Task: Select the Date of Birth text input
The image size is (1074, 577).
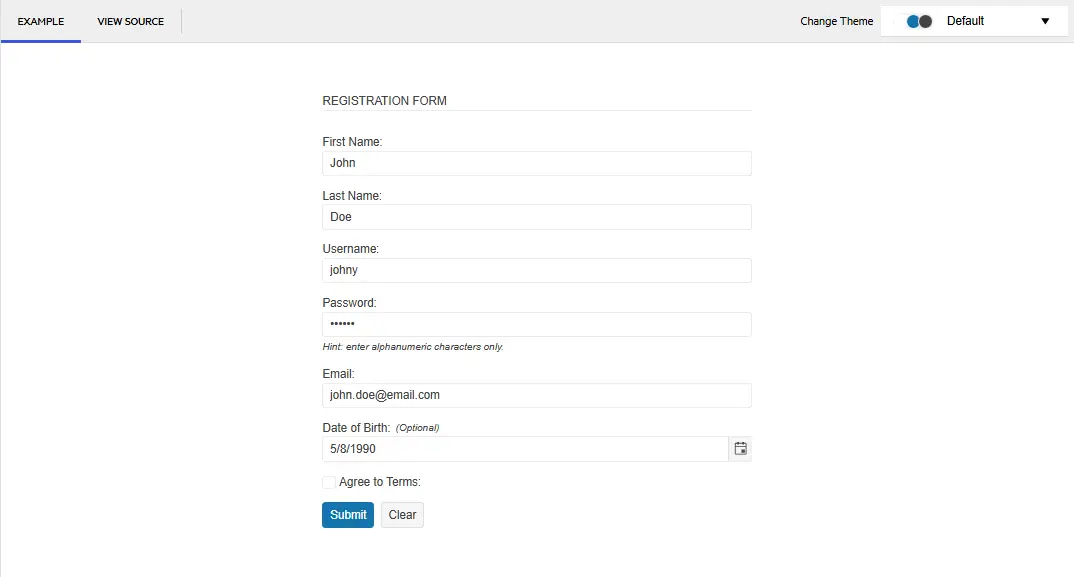Action: pos(525,448)
